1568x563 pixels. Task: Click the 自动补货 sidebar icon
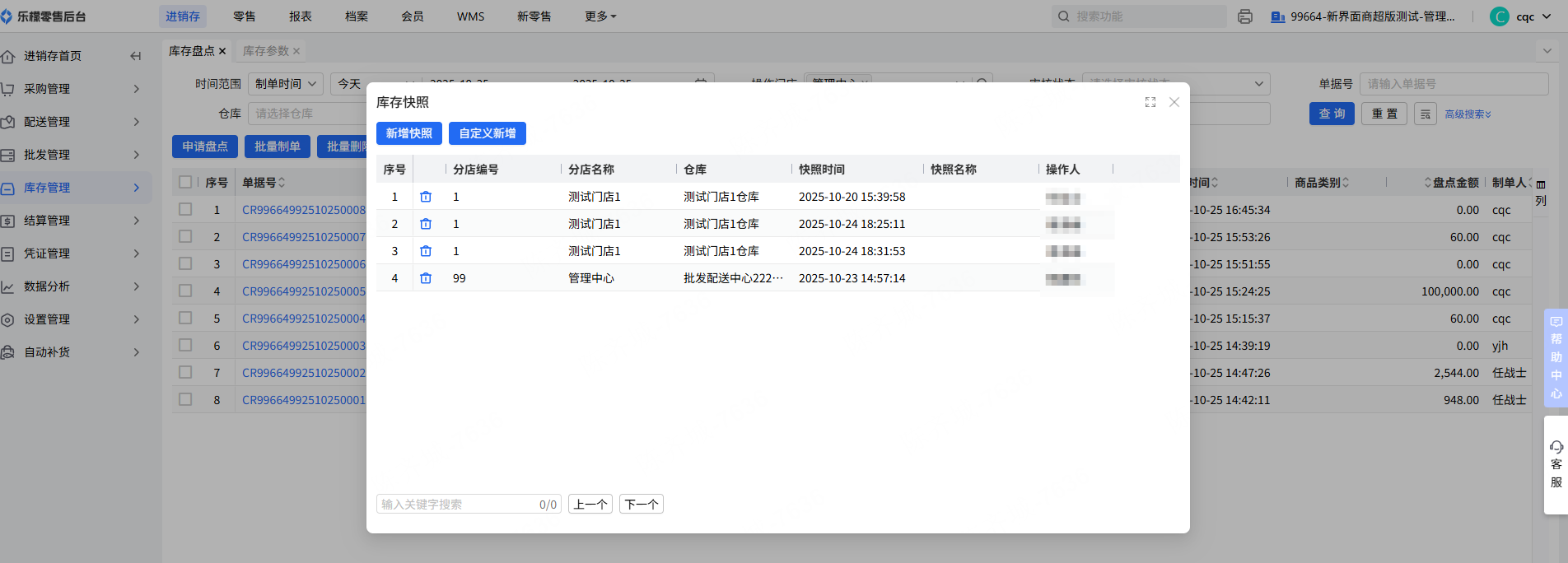pos(8,352)
